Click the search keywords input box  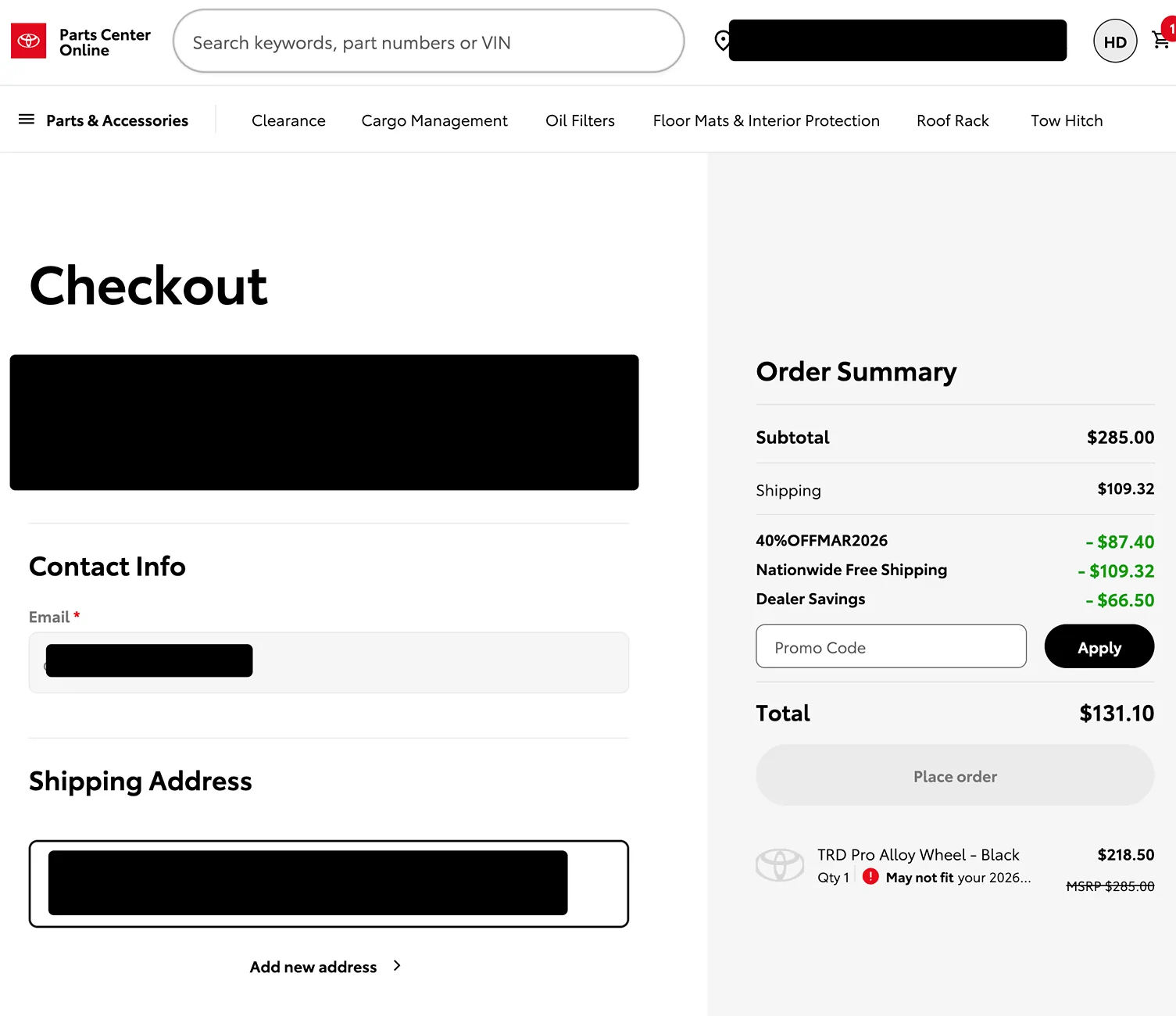[428, 41]
